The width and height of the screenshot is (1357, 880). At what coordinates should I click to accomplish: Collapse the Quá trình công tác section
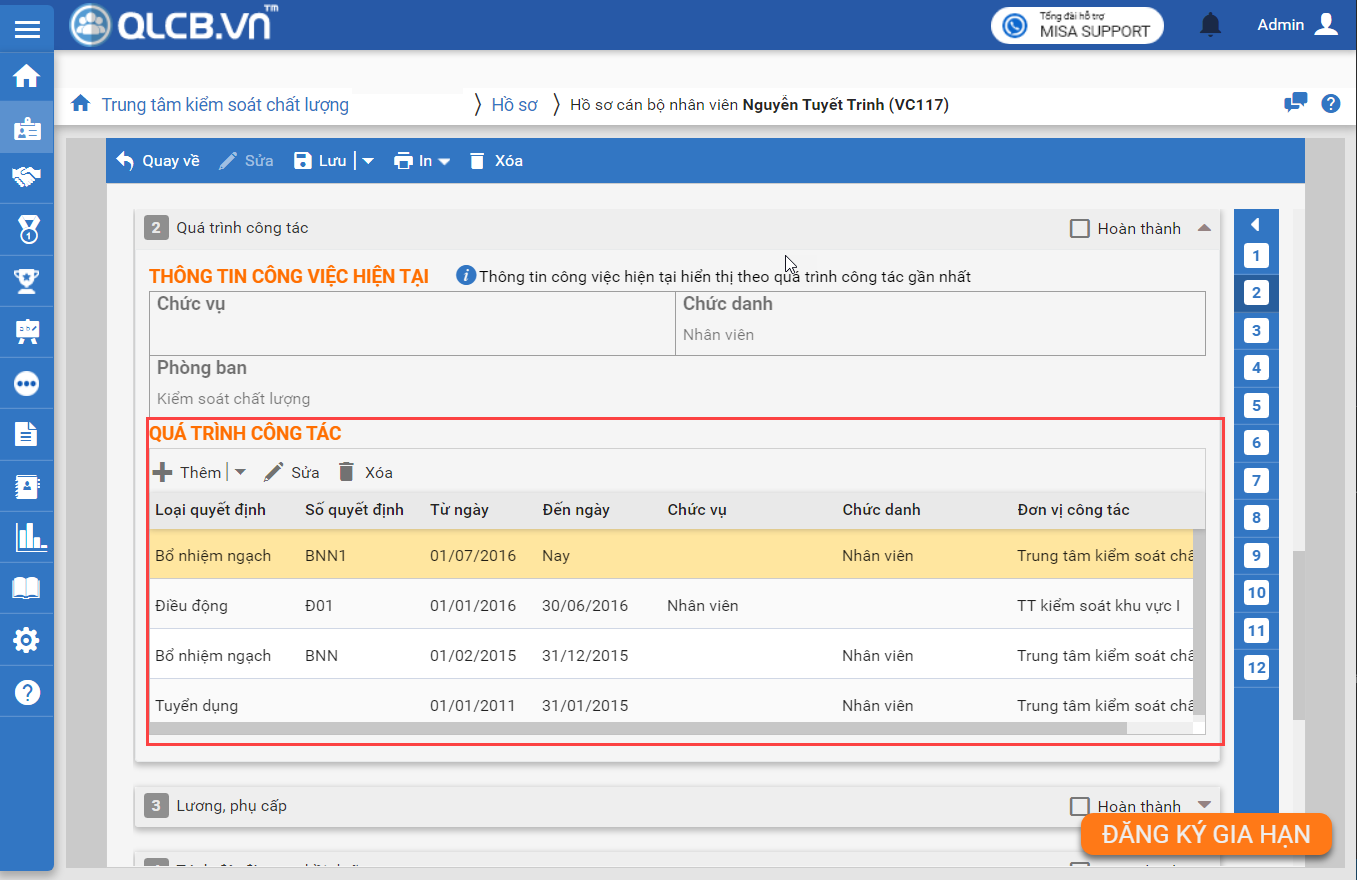coord(1204,229)
